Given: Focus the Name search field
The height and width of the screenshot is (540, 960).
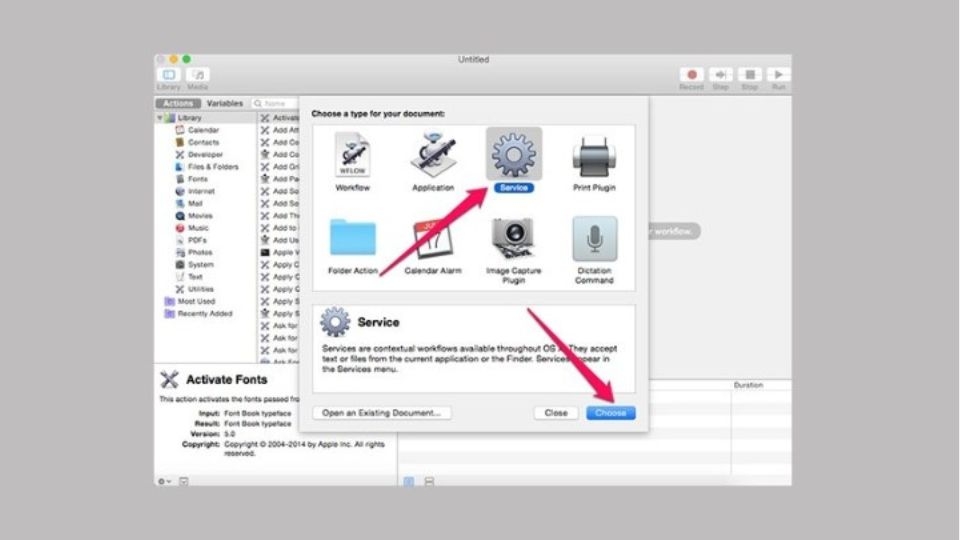Looking at the screenshot, I should pos(276,103).
